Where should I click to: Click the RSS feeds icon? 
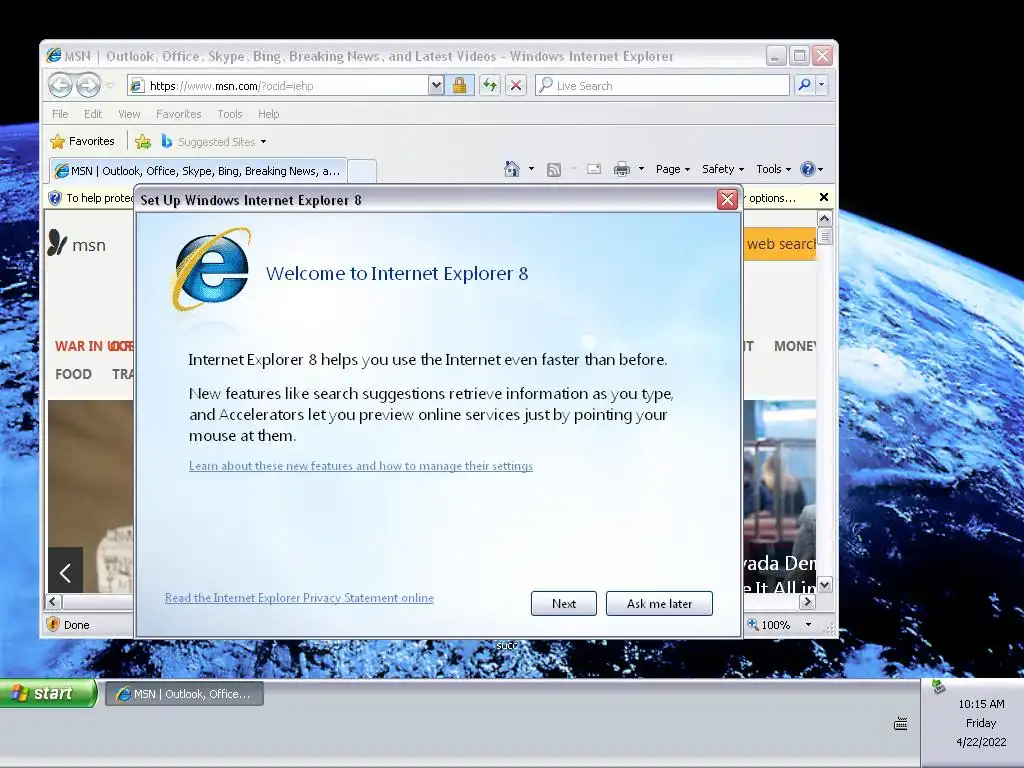coord(554,170)
